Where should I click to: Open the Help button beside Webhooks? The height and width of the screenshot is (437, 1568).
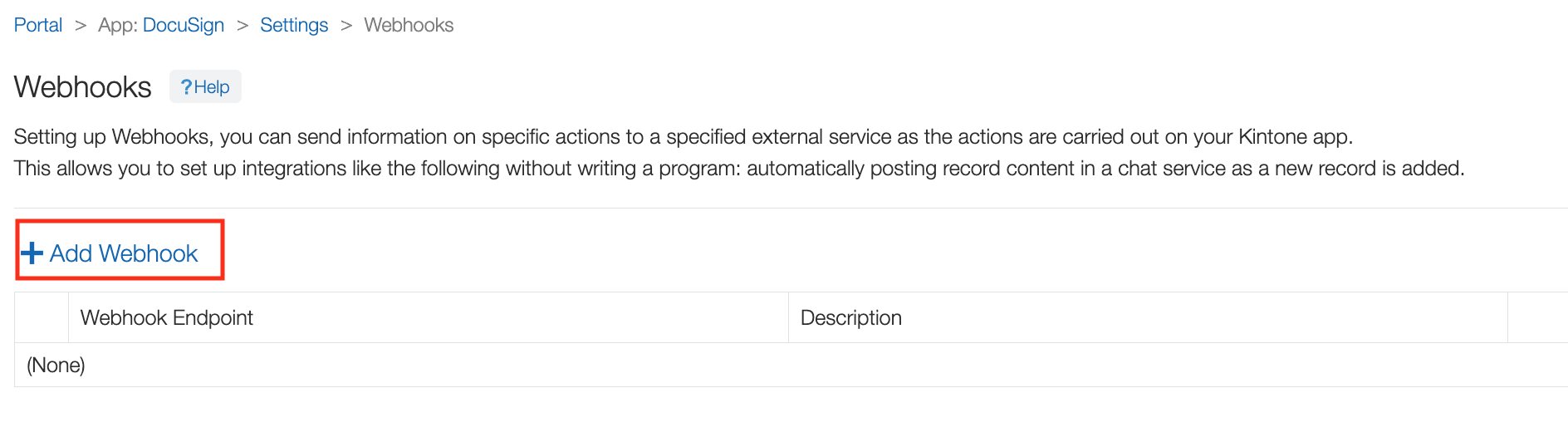(x=205, y=87)
